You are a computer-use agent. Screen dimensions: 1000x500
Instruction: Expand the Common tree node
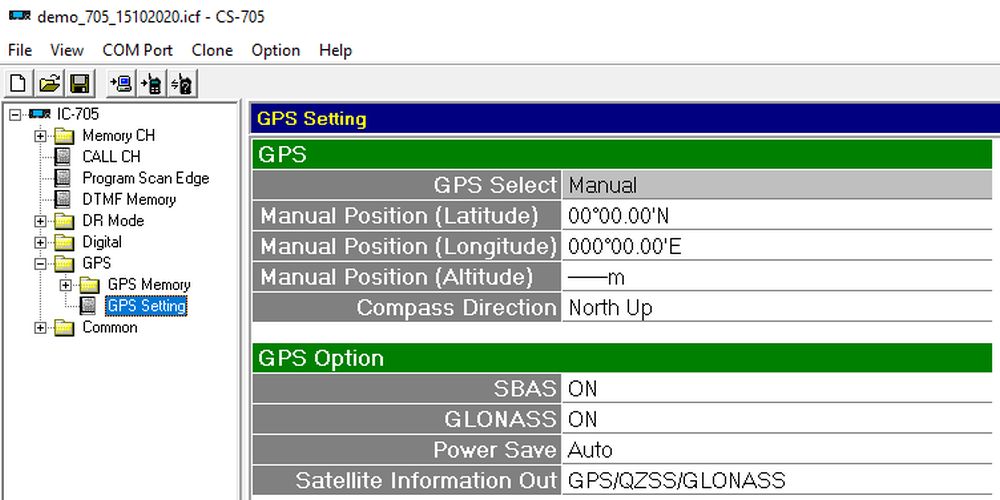tap(41, 328)
